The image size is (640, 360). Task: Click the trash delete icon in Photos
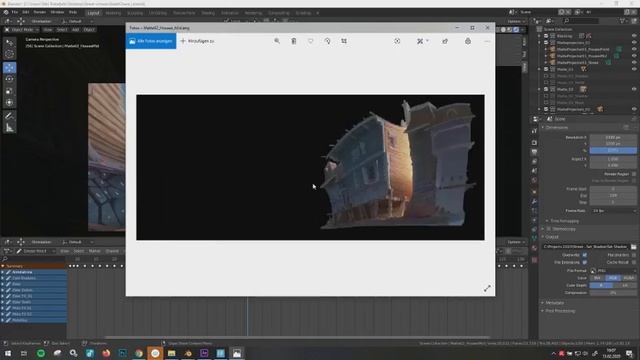(293, 41)
